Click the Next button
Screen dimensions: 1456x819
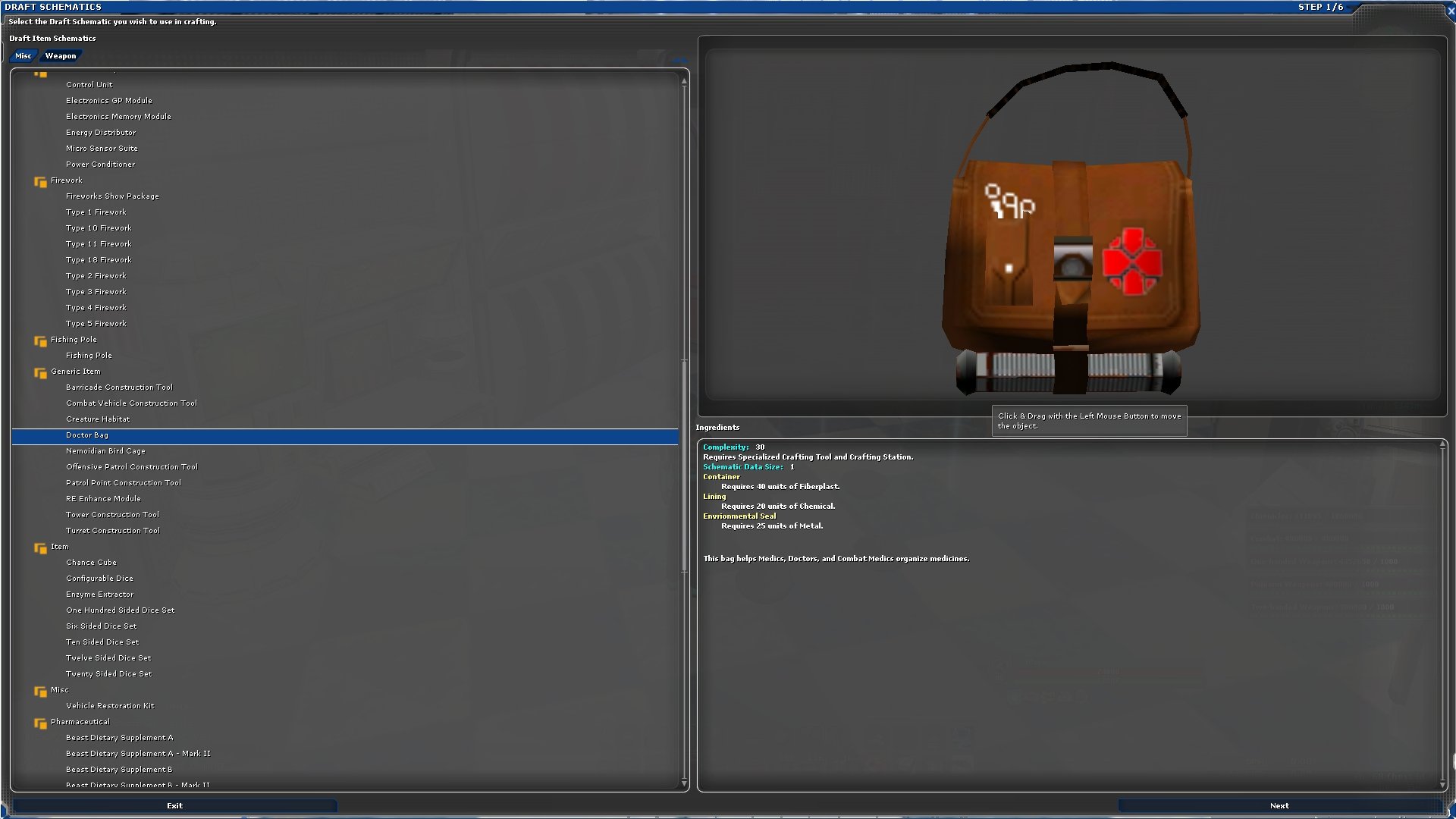[x=1279, y=806]
